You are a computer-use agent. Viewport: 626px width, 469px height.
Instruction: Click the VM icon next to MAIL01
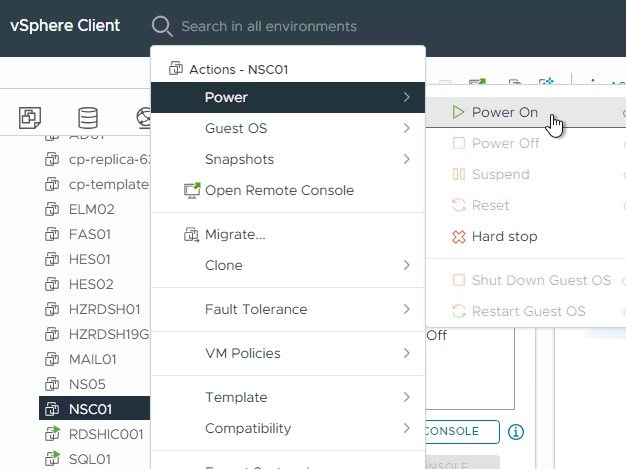pyautogui.click(x=52, y=359)
